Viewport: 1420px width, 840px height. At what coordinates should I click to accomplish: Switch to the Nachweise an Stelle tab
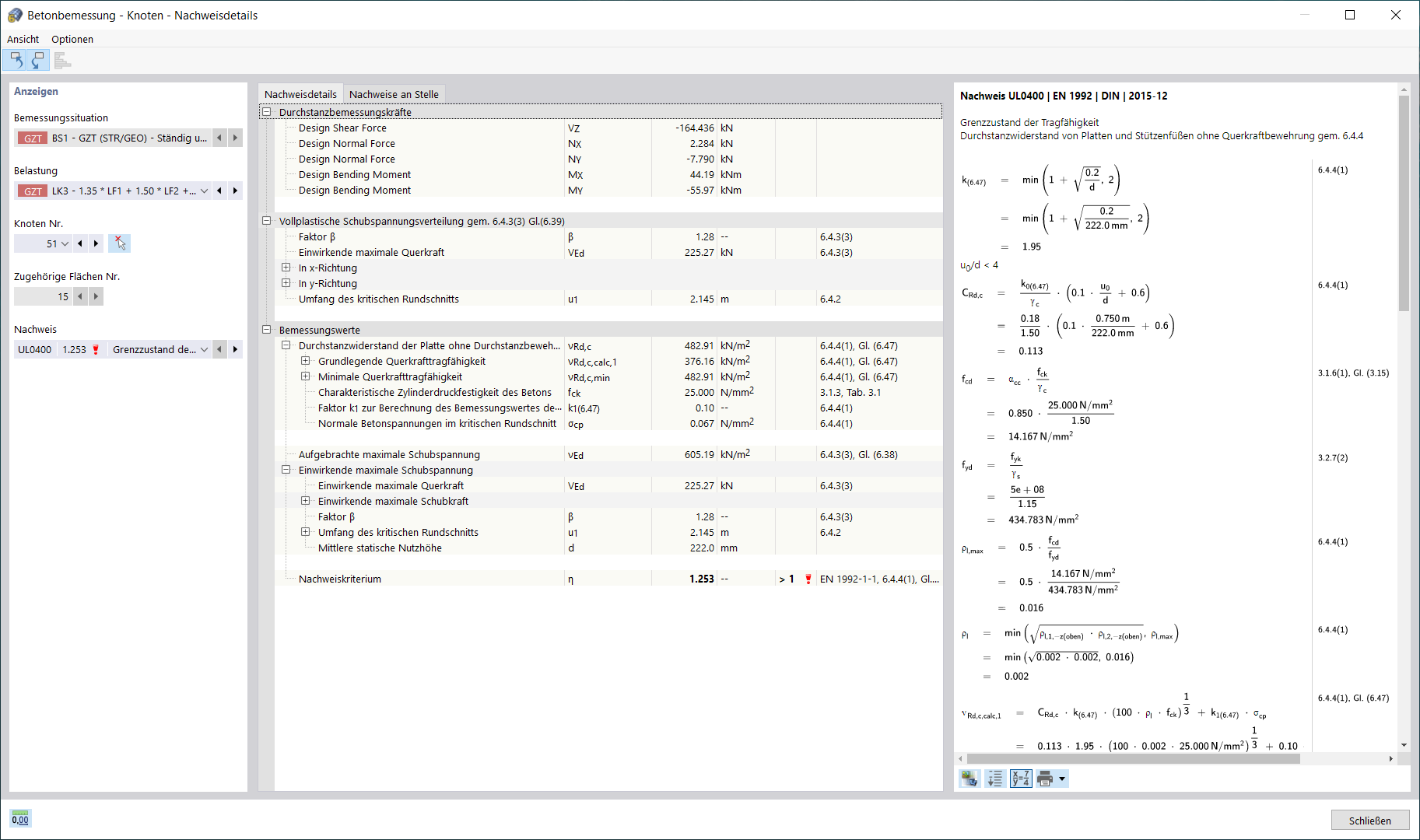(394, 94)
